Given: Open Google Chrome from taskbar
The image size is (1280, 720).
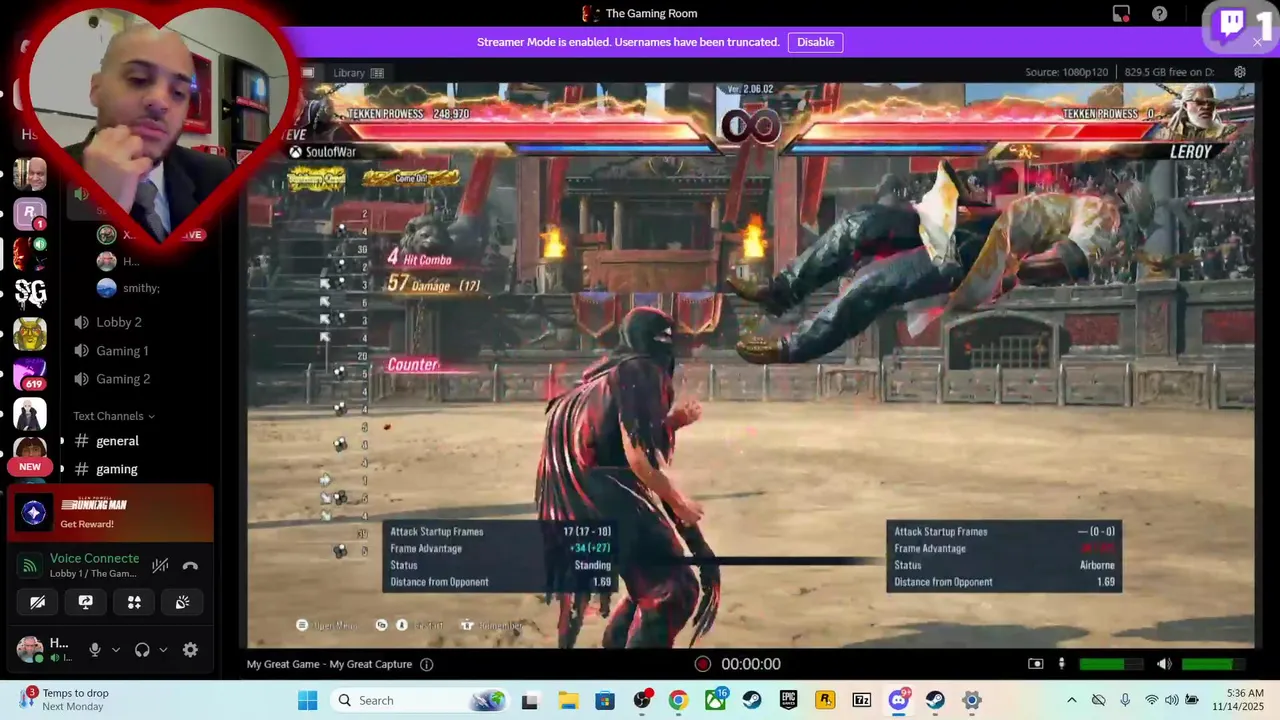Looking at the screenshot, I should point(678,700).
